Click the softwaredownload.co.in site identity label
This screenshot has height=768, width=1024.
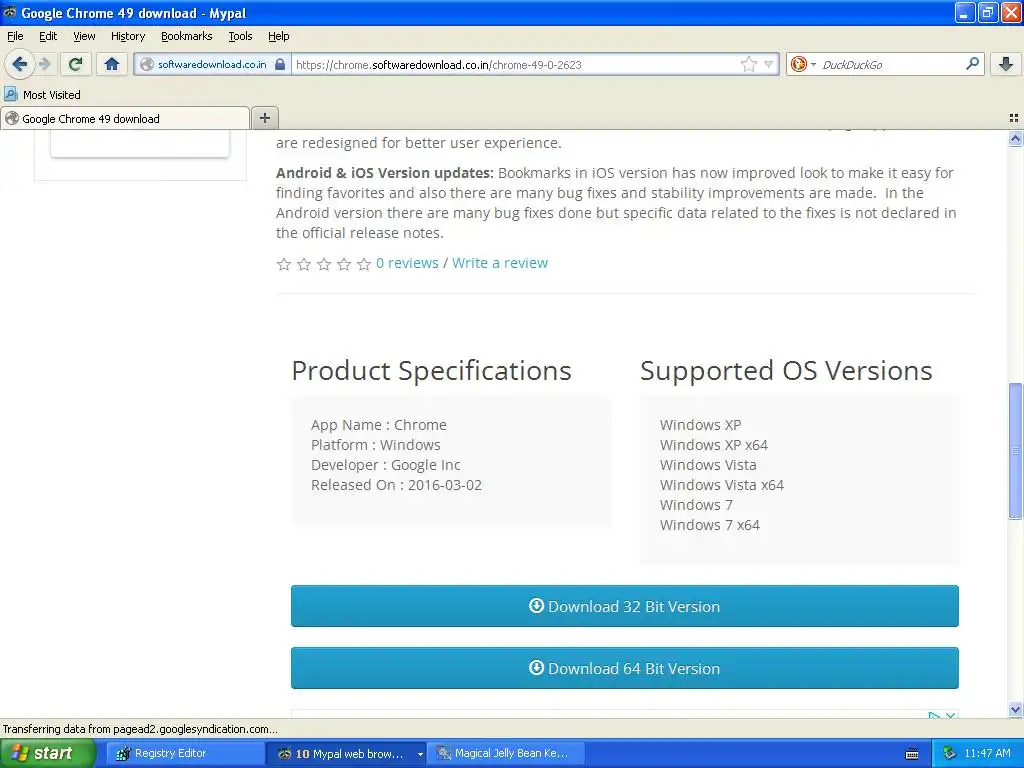click(212, 64)
